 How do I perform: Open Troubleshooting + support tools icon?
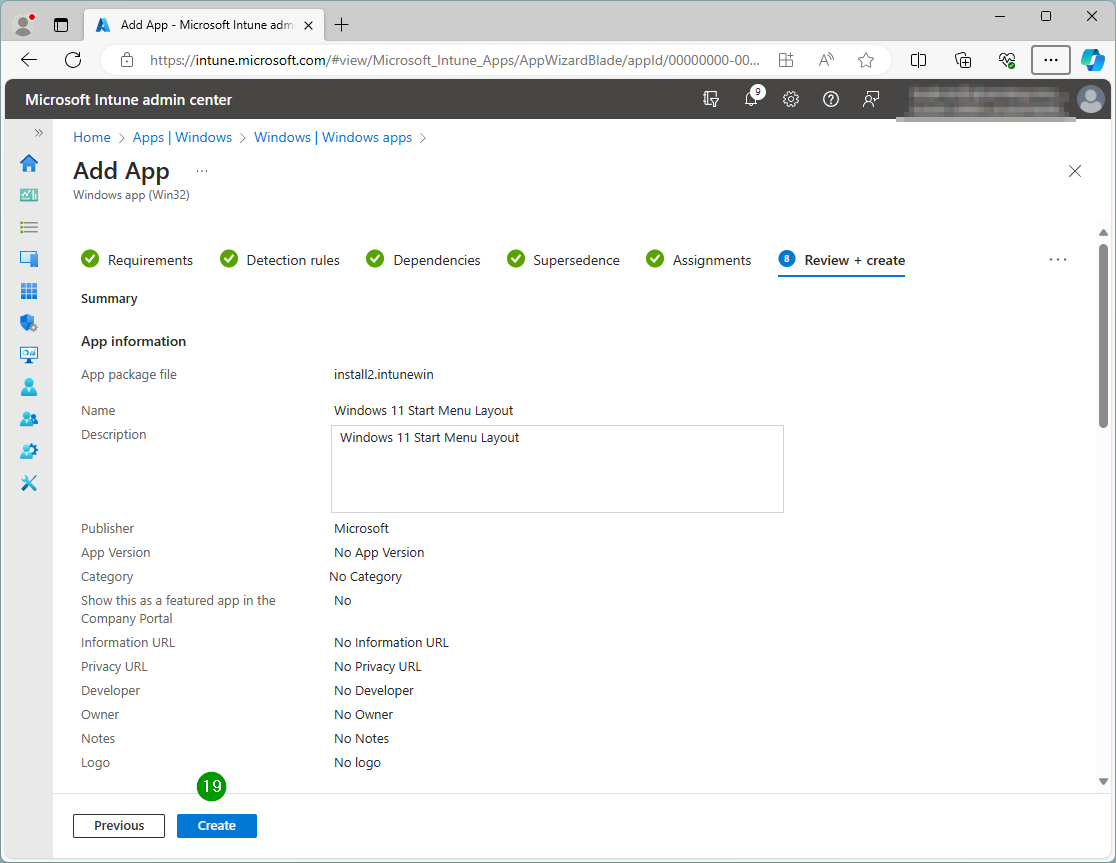tap(29, 483)
